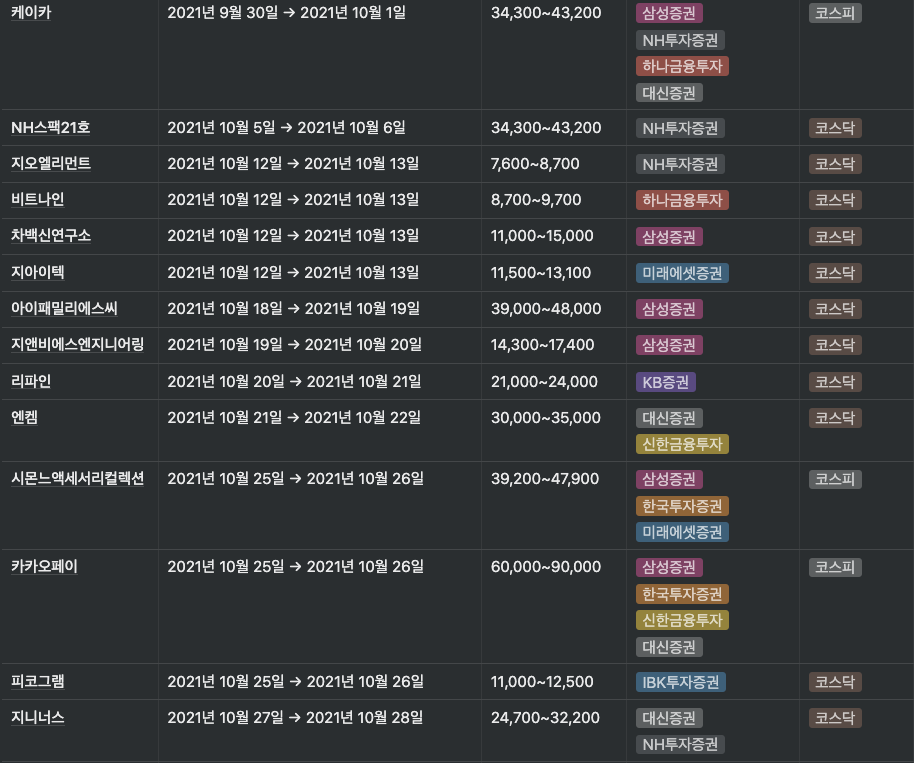The width and height of the screenshot is (914, 763).
Task: Click the date range for 비트나인
Action: 293,200
